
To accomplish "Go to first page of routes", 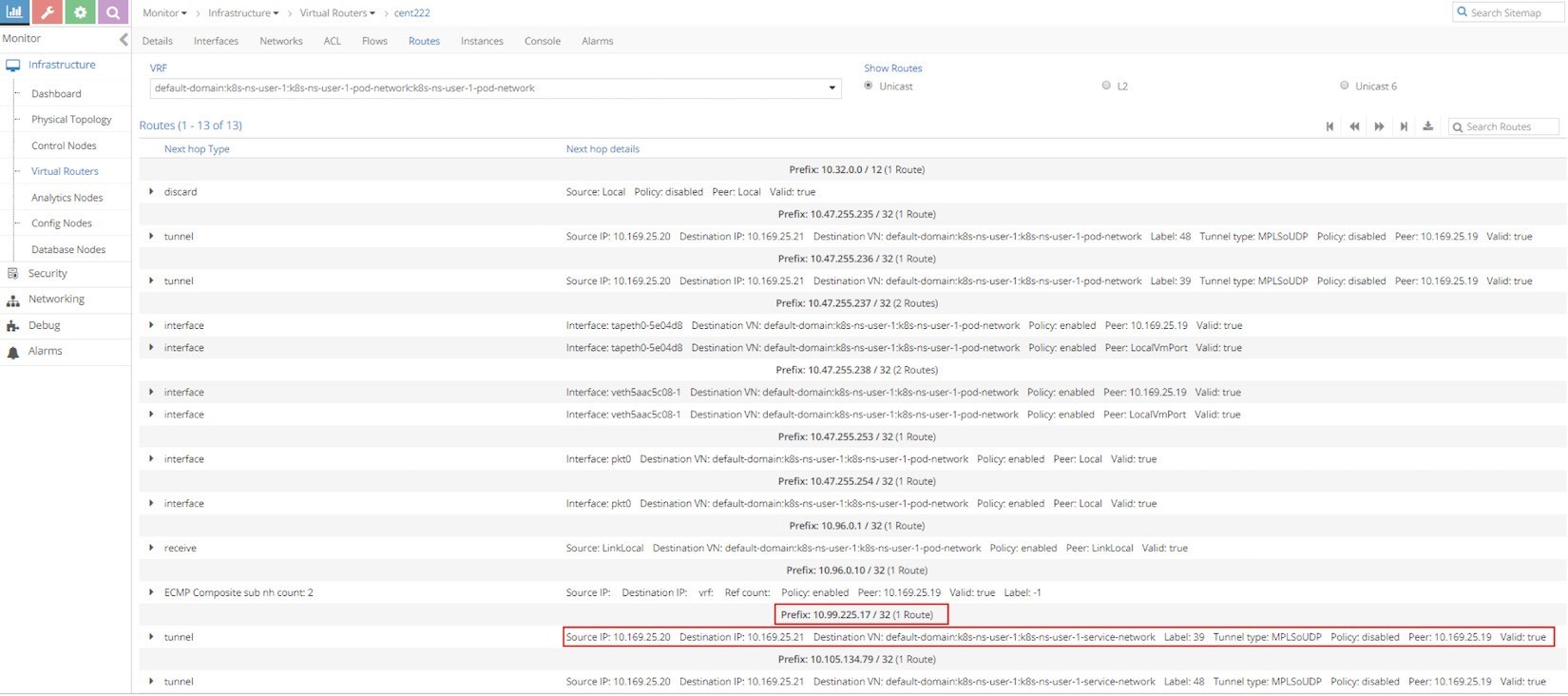I will pos(1329,126).
